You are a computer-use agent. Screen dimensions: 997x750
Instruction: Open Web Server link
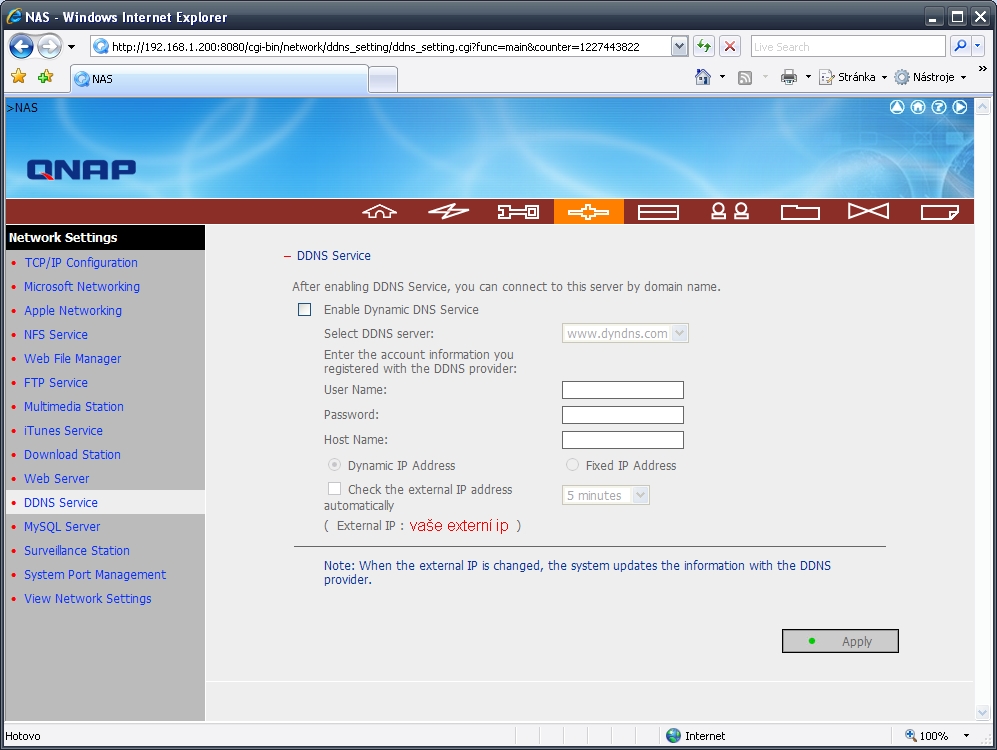pos(57,479)
